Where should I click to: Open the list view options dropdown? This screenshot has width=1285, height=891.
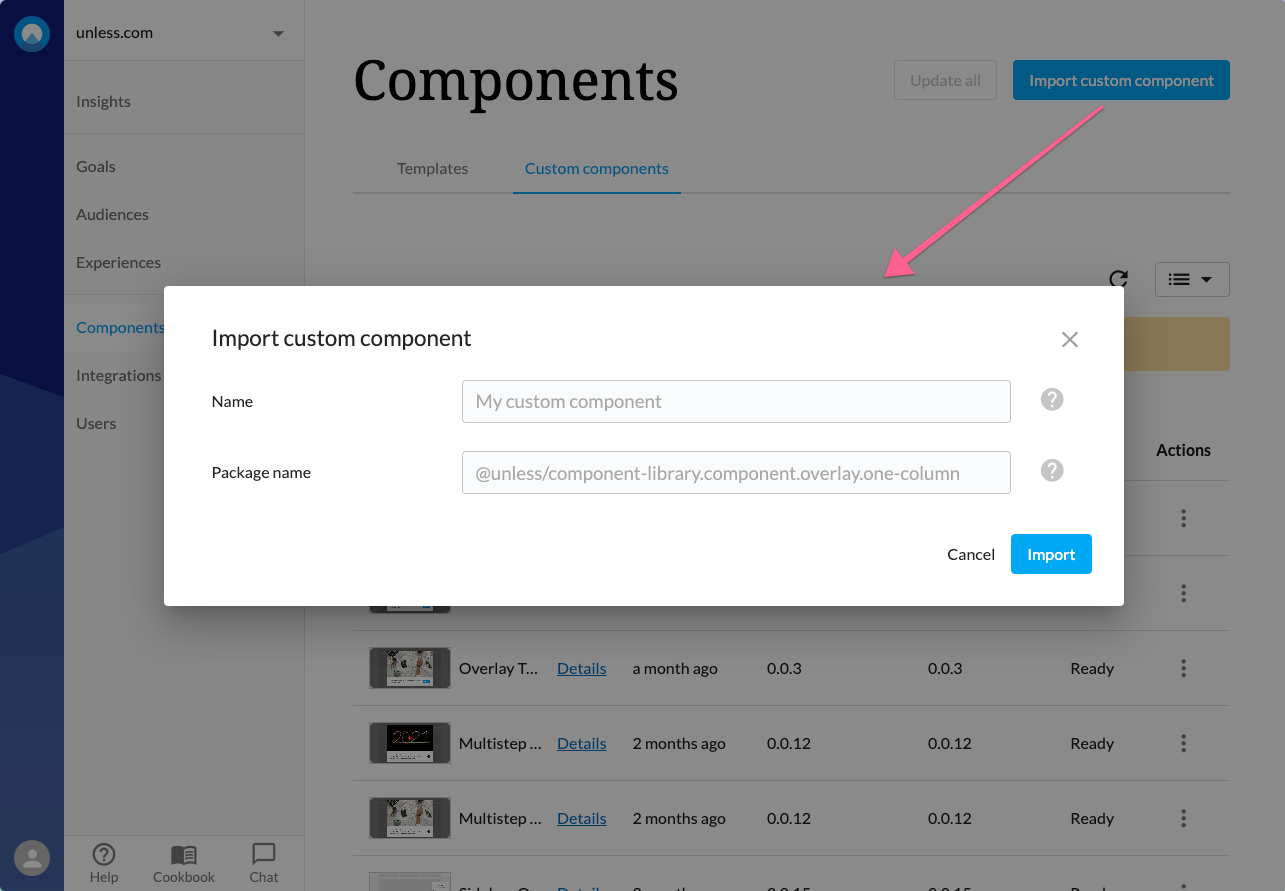pos(1192,280)
